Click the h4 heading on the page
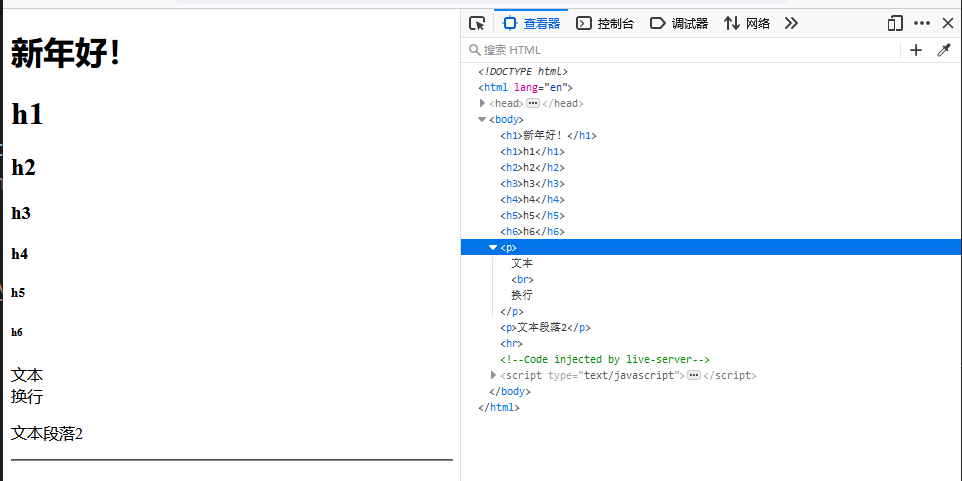 coord(20,254)
